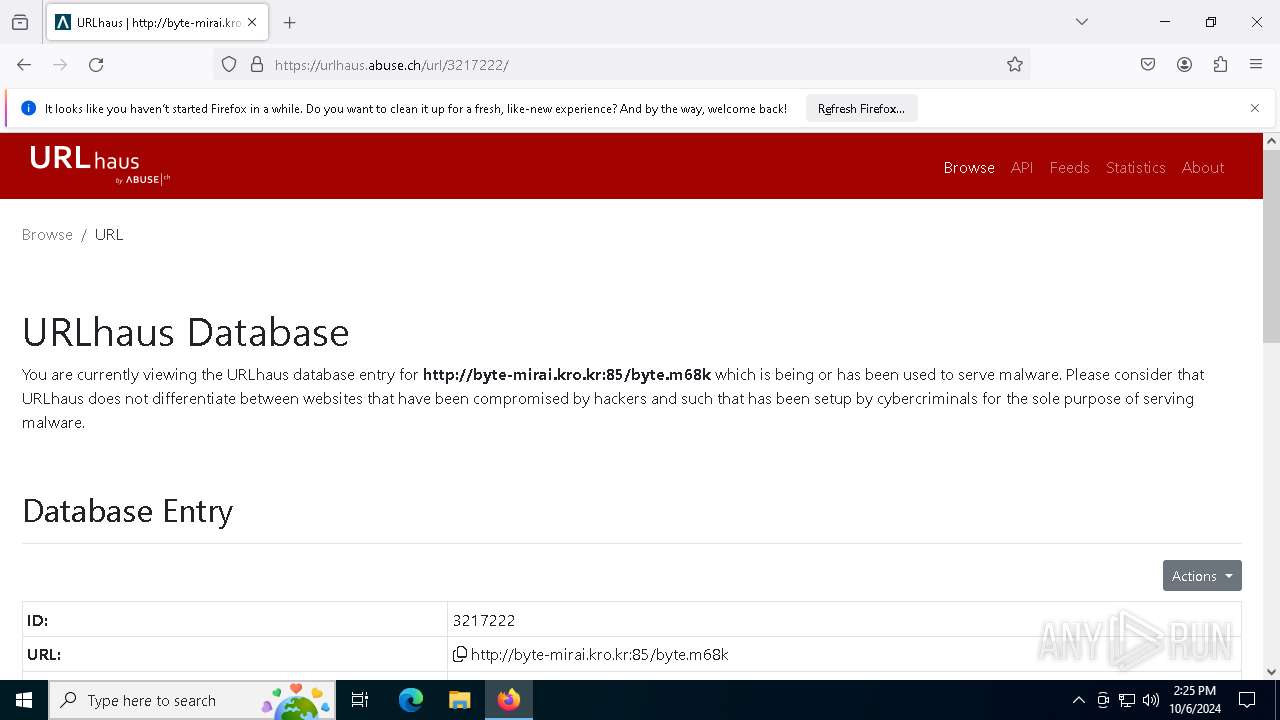Open Task View on taskbar
This screenshot has width=1280, height=720.
[x=361, y=700]
